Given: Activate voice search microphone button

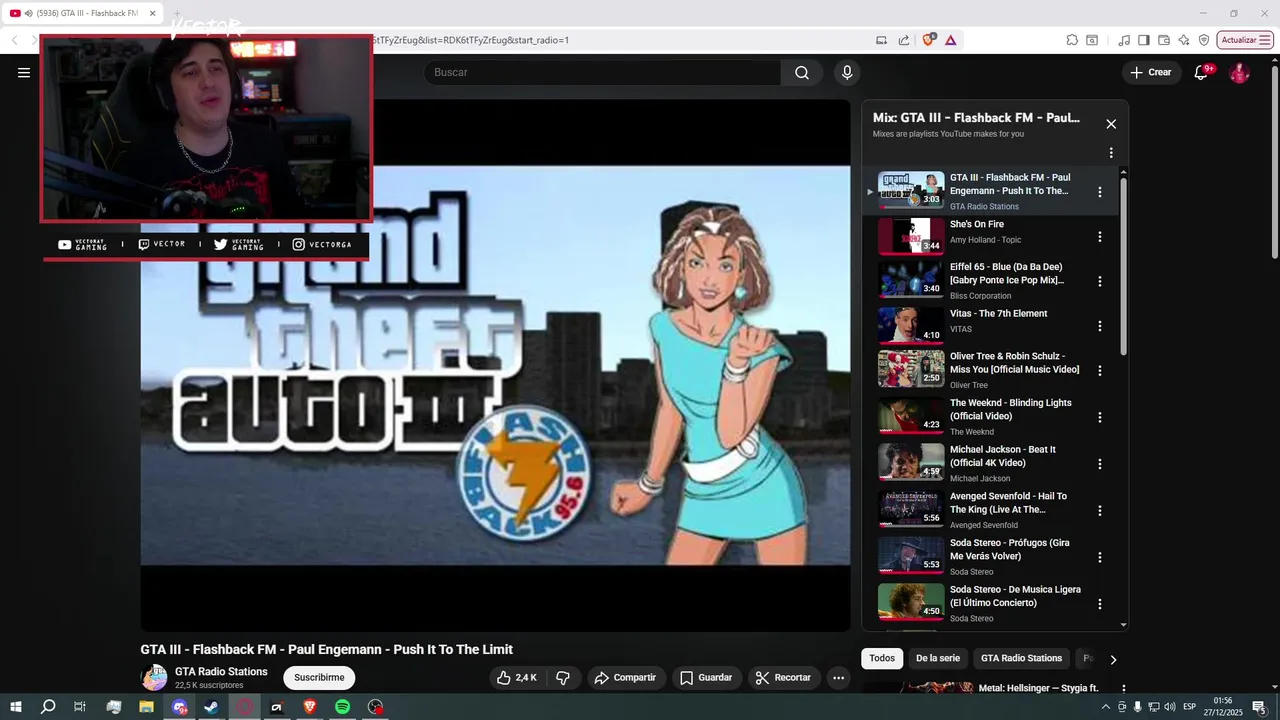Looking at the screenshot, I should tap(847, 72).
